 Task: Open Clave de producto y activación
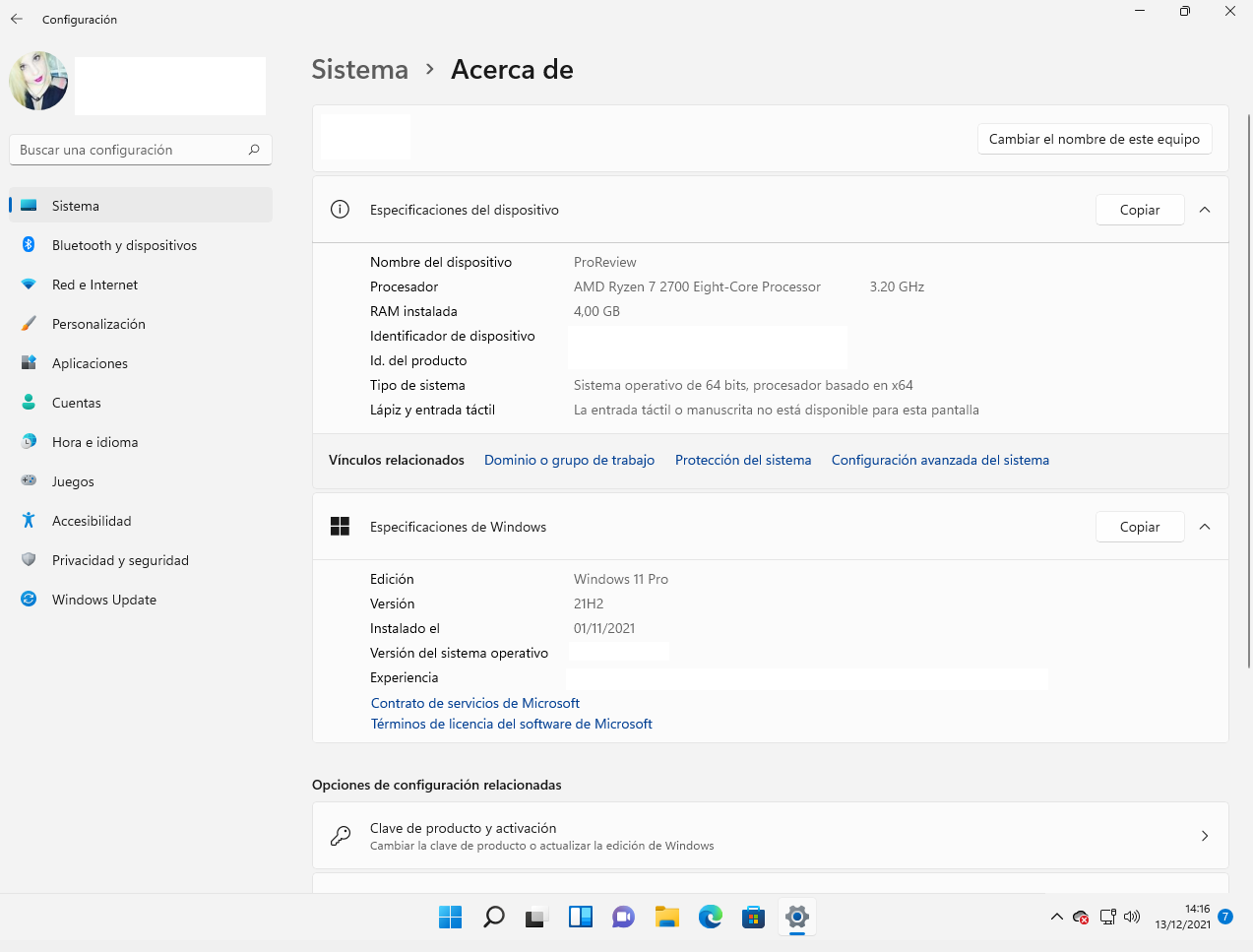[771, 836]
